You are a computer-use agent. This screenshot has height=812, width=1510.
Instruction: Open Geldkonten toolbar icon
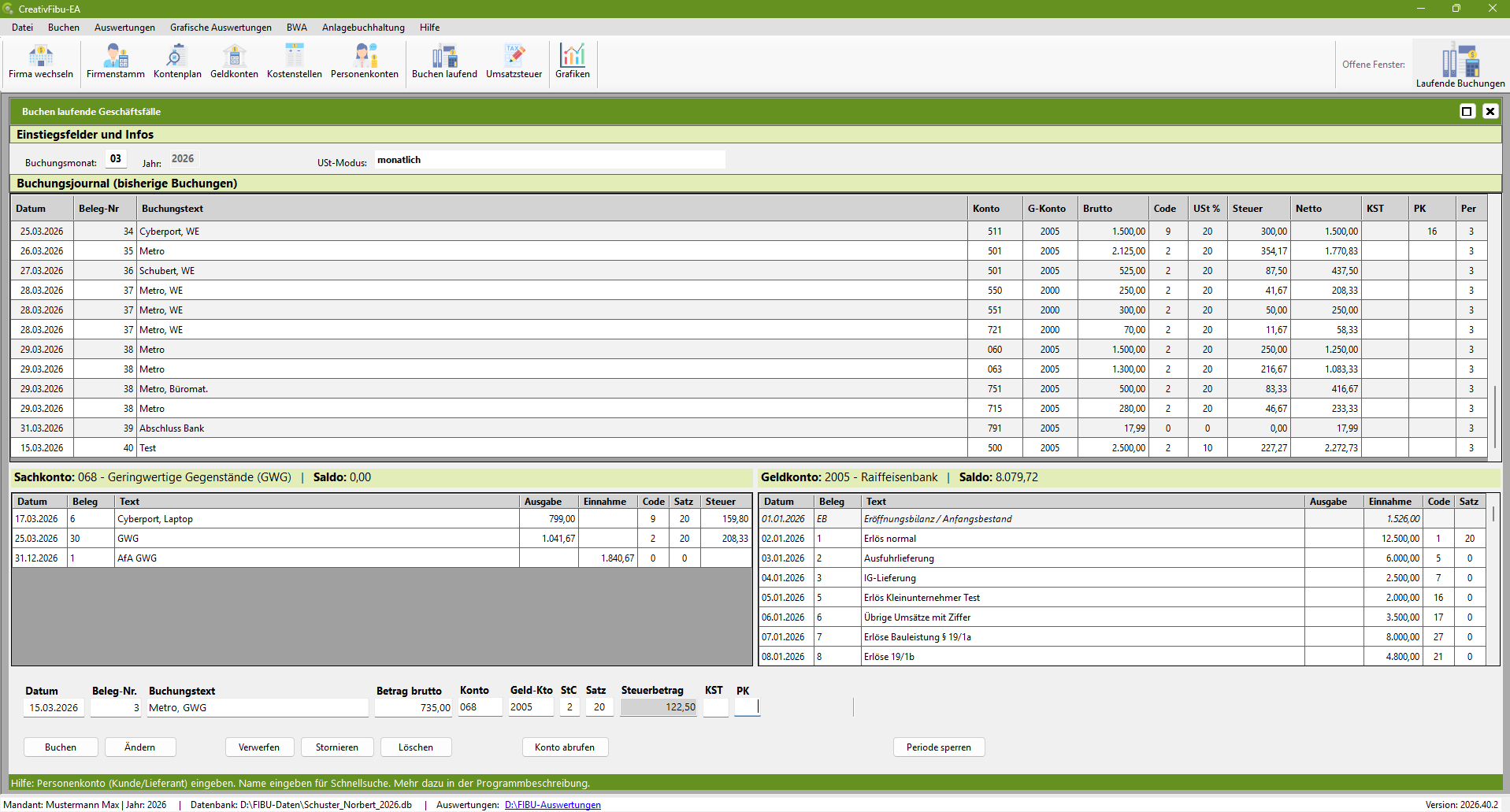[234, 61]
